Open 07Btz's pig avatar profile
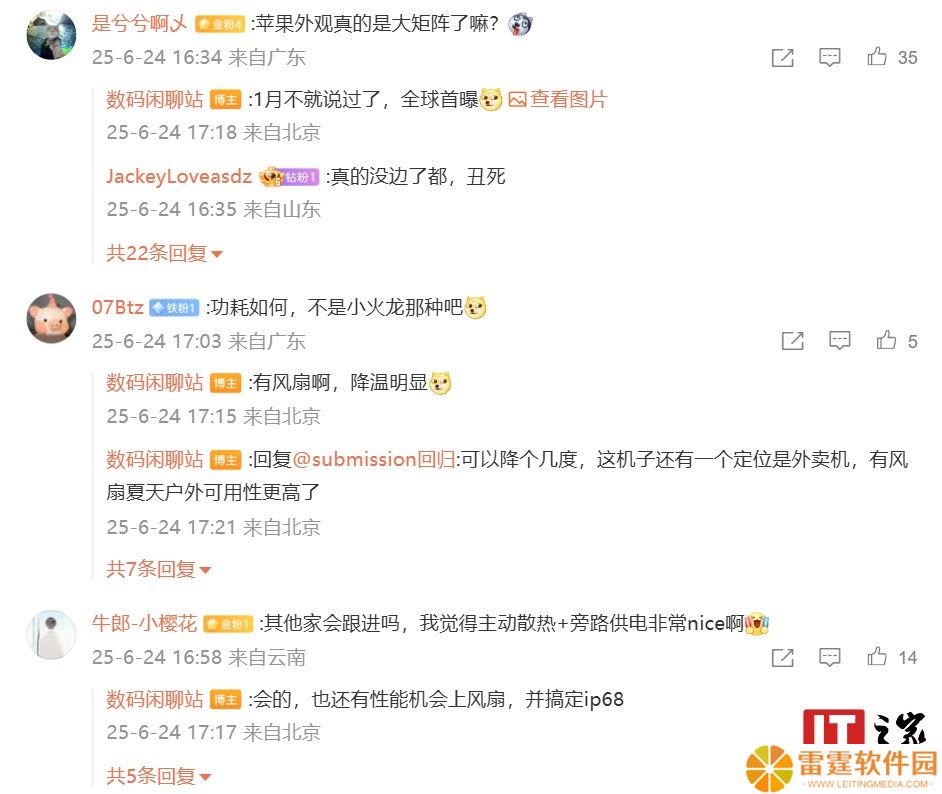This screenshot has height=794, width=942. (x=51, y=318)
